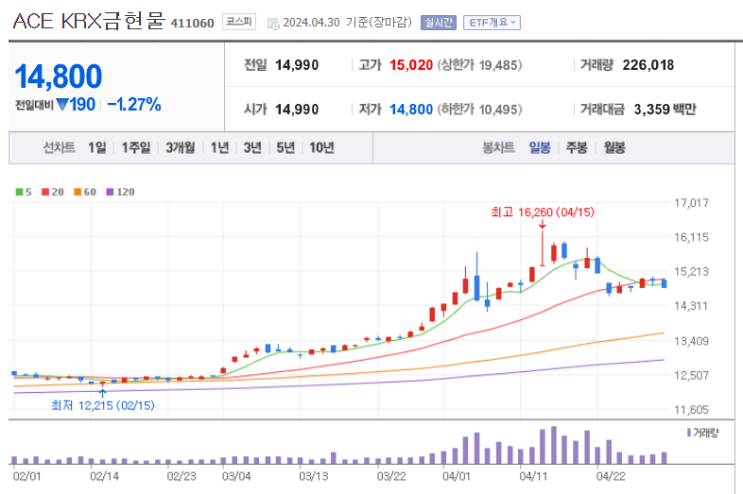Click the ACE KRX금현물 title
Image resolution: width=743 pixels, height=494 pixels.
click(89, 21)
